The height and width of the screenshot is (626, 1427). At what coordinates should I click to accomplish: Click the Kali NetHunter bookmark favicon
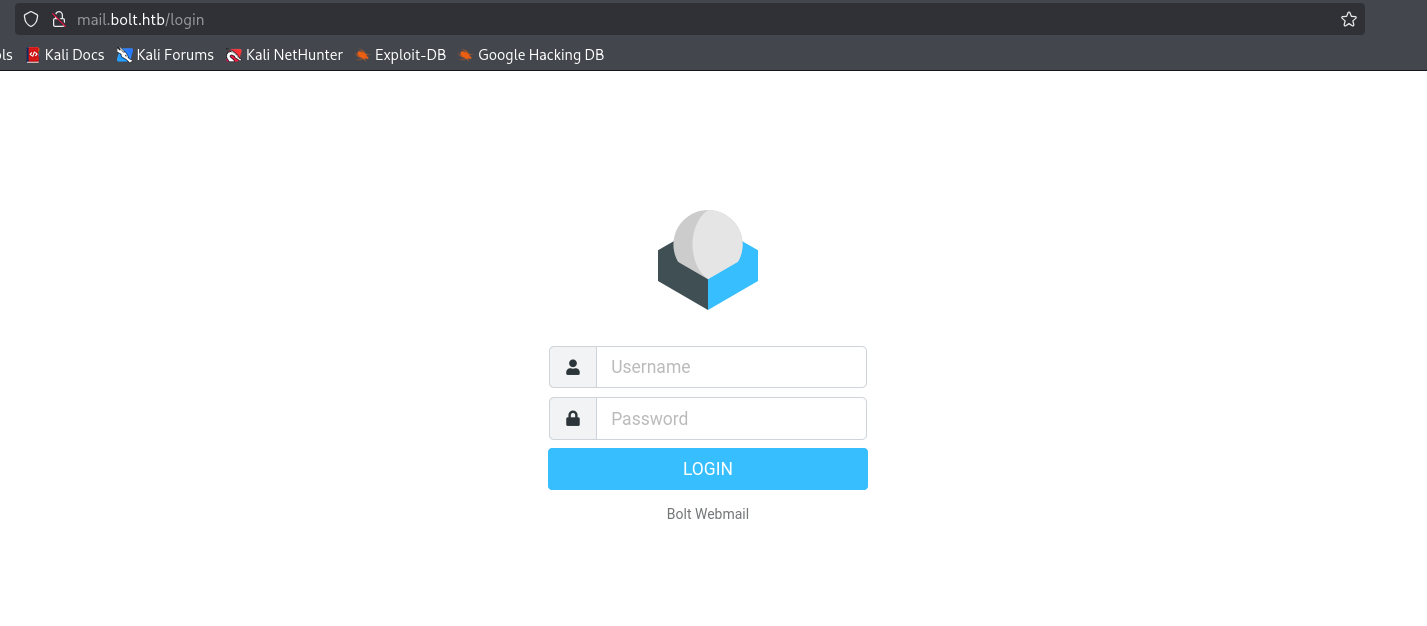pyautogui.click(x=234, y=55)
